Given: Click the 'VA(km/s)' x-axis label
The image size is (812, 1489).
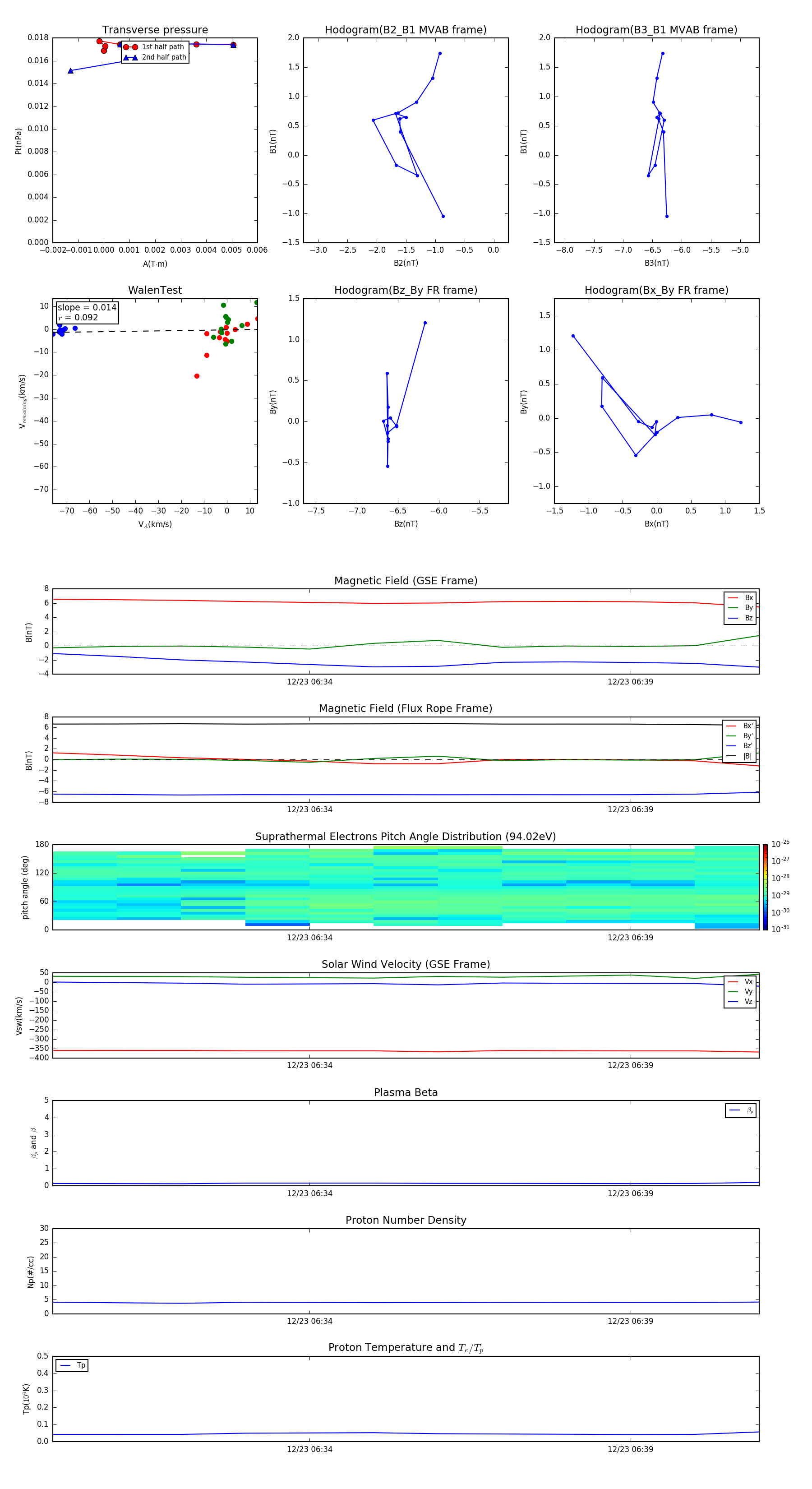Looking at the screenshot, I should click(155, 525).
